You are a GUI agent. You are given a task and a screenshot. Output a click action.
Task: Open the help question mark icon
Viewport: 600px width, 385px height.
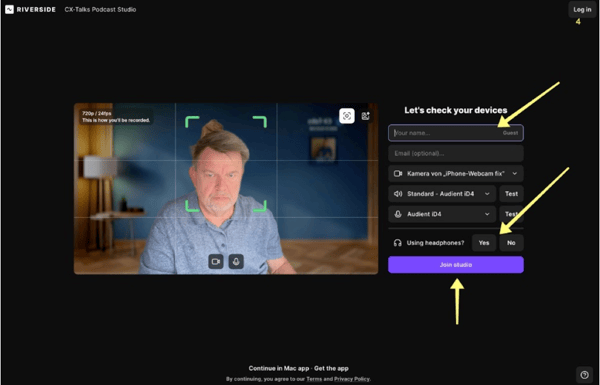tap(584, 375)
